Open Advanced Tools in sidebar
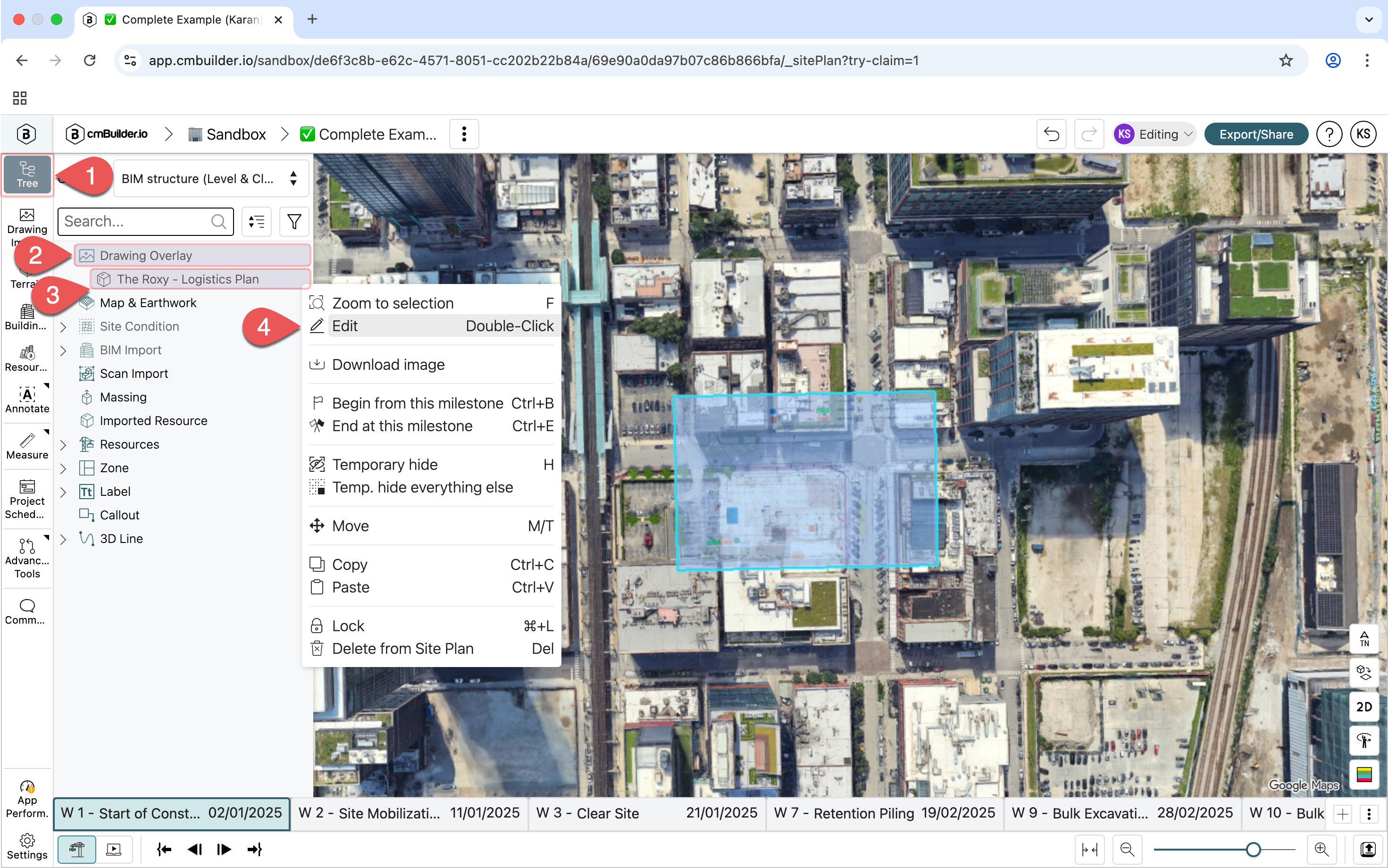Image resolution: width=1388 pixels, height=868 pixels. click(x=27, y=559)
